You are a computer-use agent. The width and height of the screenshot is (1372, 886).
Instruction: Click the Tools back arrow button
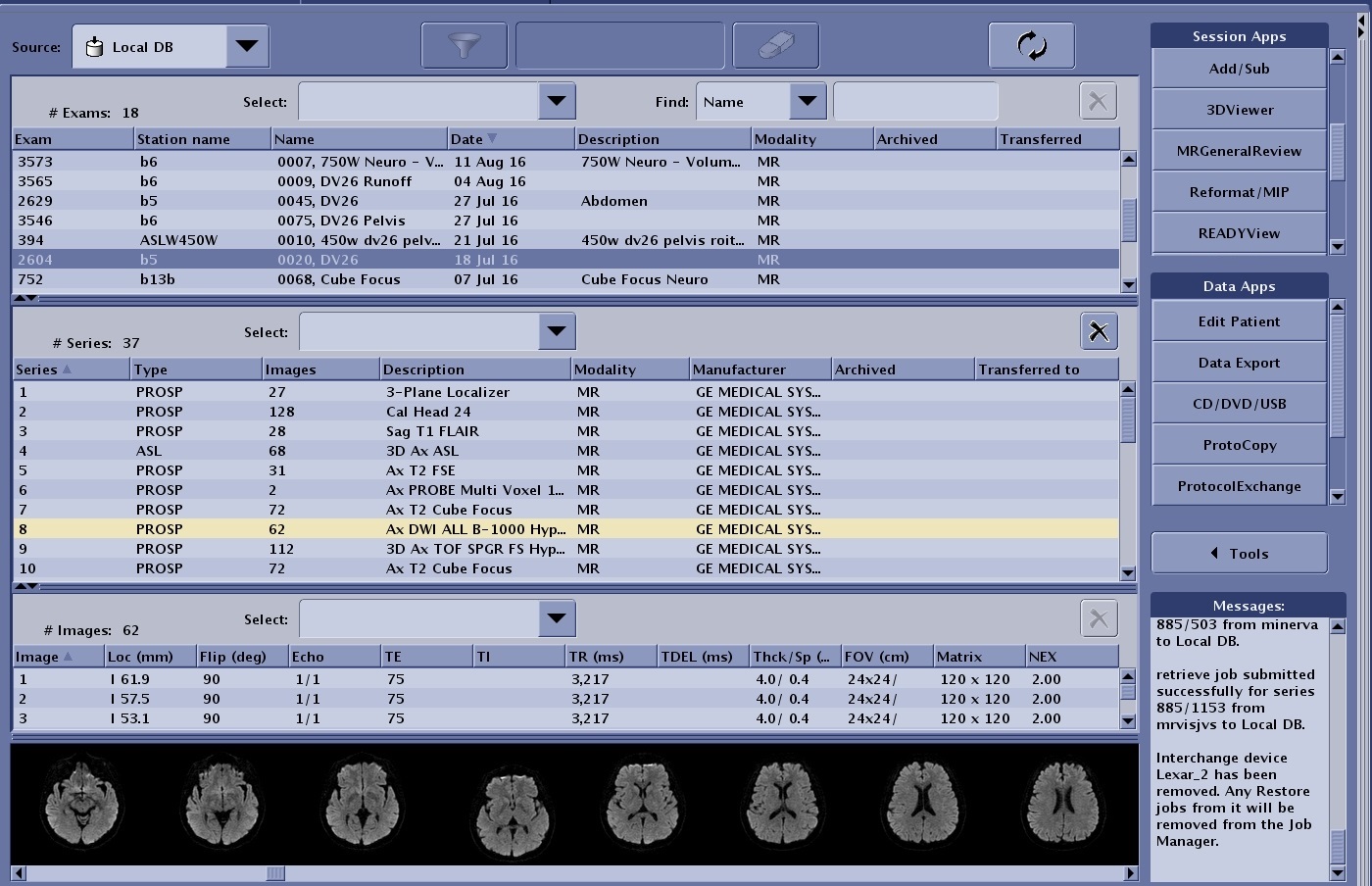pyautogui.click(x=1239, y=554)
